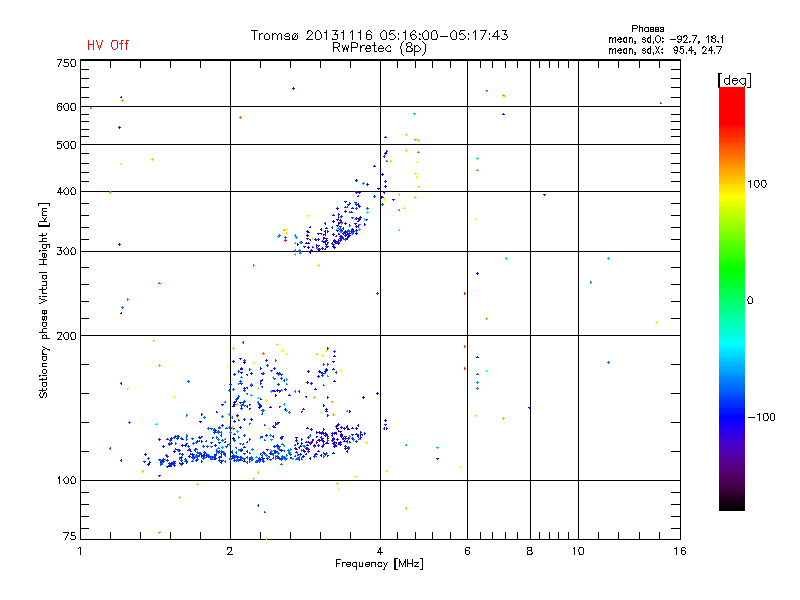Viewport: 800px width, 600px height.
Task: Click the y-axis tick label "750"
Action: point(66,63)
